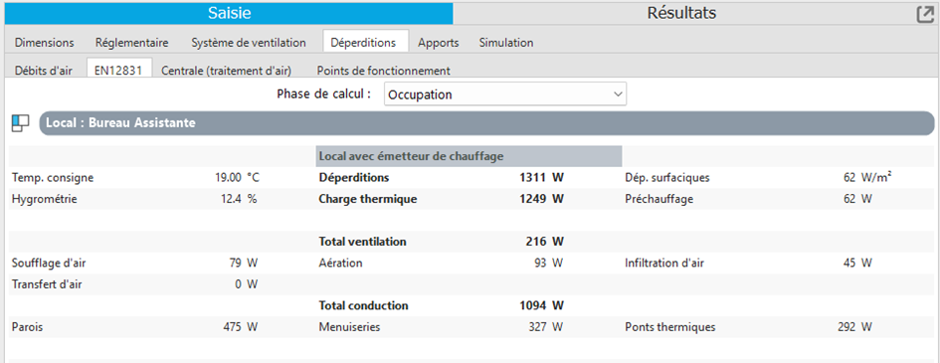This screenshot has width=940, height=363.
Task: Open the Points de fonctionnement sub-tab
Action: tap(383, 71)
